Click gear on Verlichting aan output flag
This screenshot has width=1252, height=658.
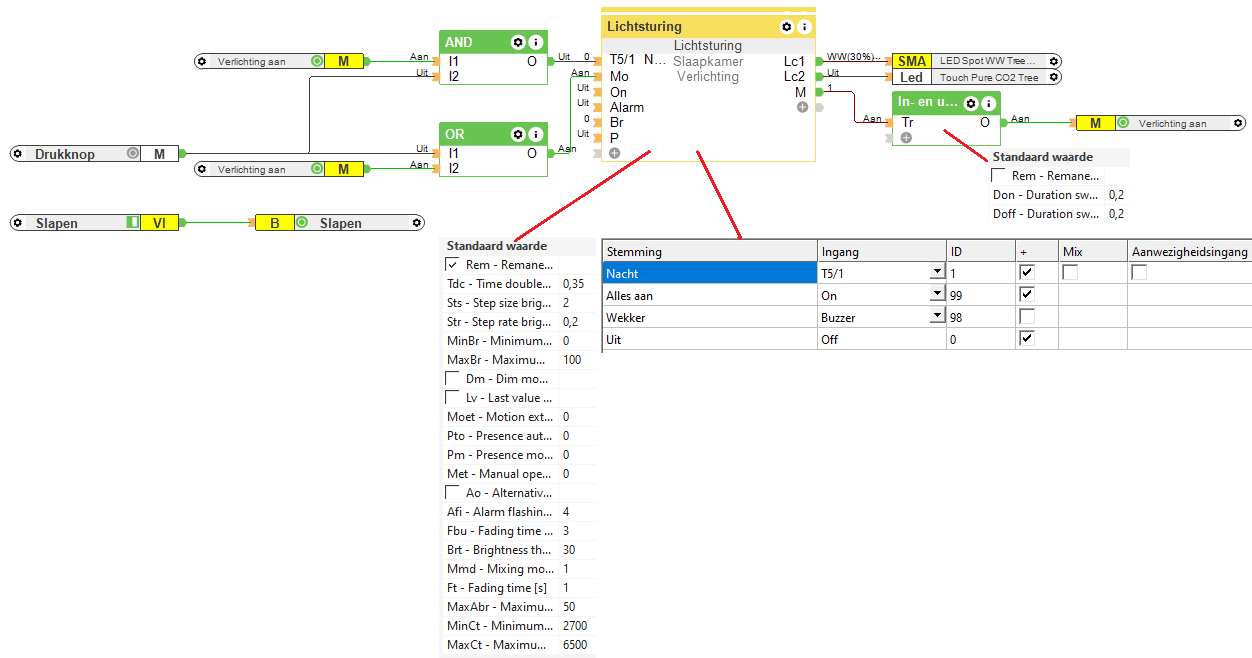click(1239, 123)
